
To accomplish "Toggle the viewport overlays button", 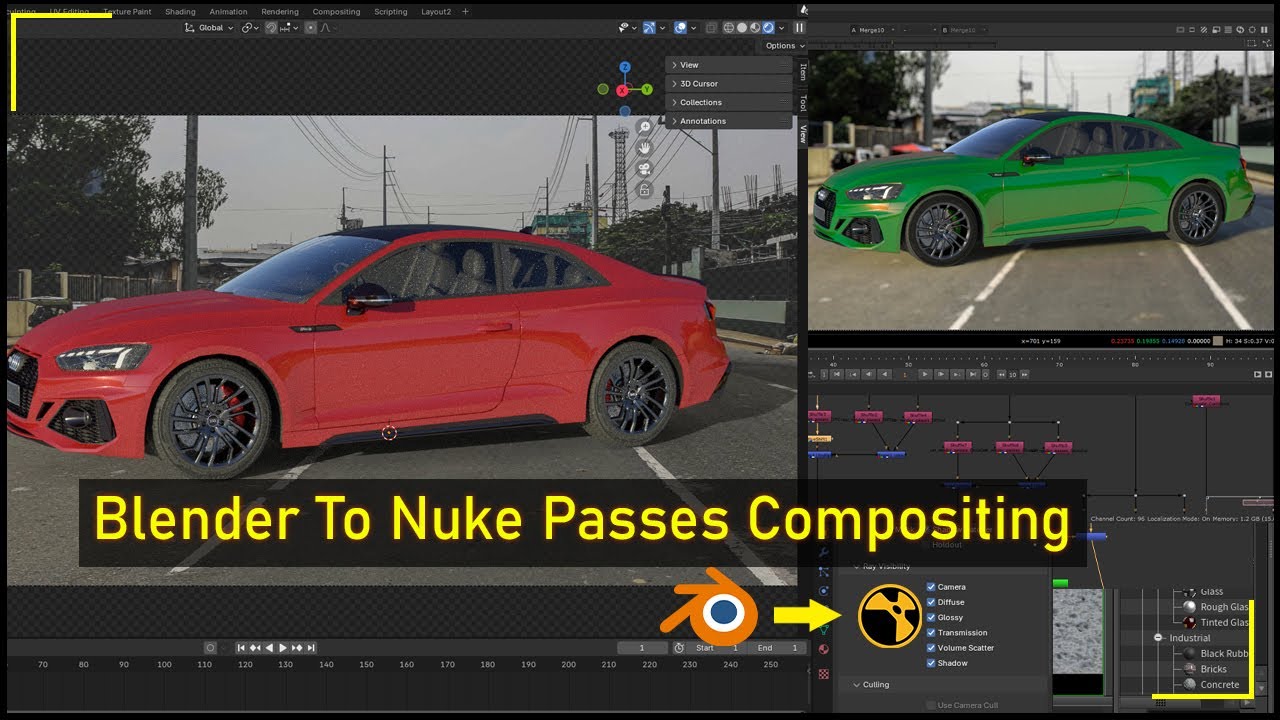I will [x=681, y=28].
